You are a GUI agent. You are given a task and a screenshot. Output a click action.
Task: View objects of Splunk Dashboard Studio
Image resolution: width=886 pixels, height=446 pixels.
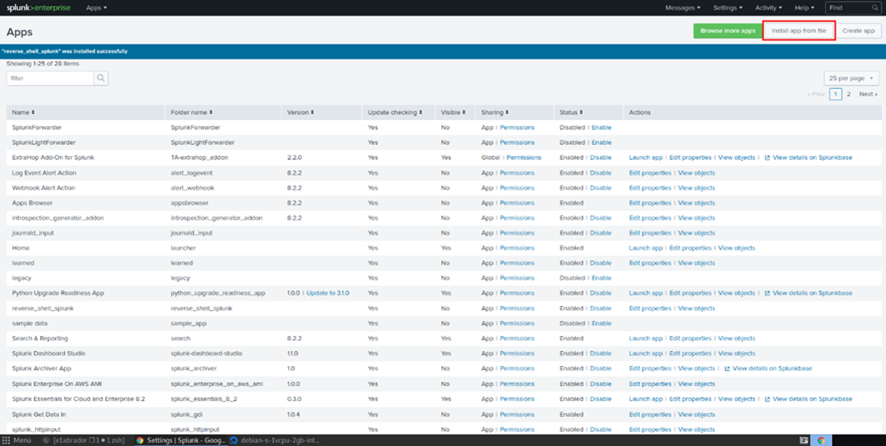(x=736, y=353)
